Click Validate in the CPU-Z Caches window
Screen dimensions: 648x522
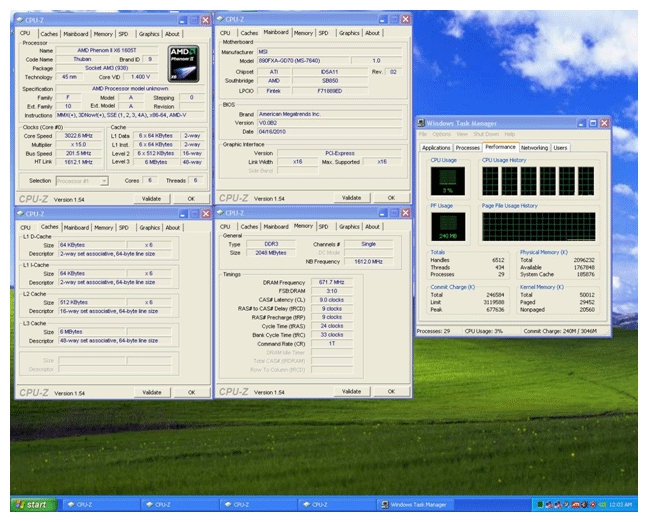tap(152, 392)
